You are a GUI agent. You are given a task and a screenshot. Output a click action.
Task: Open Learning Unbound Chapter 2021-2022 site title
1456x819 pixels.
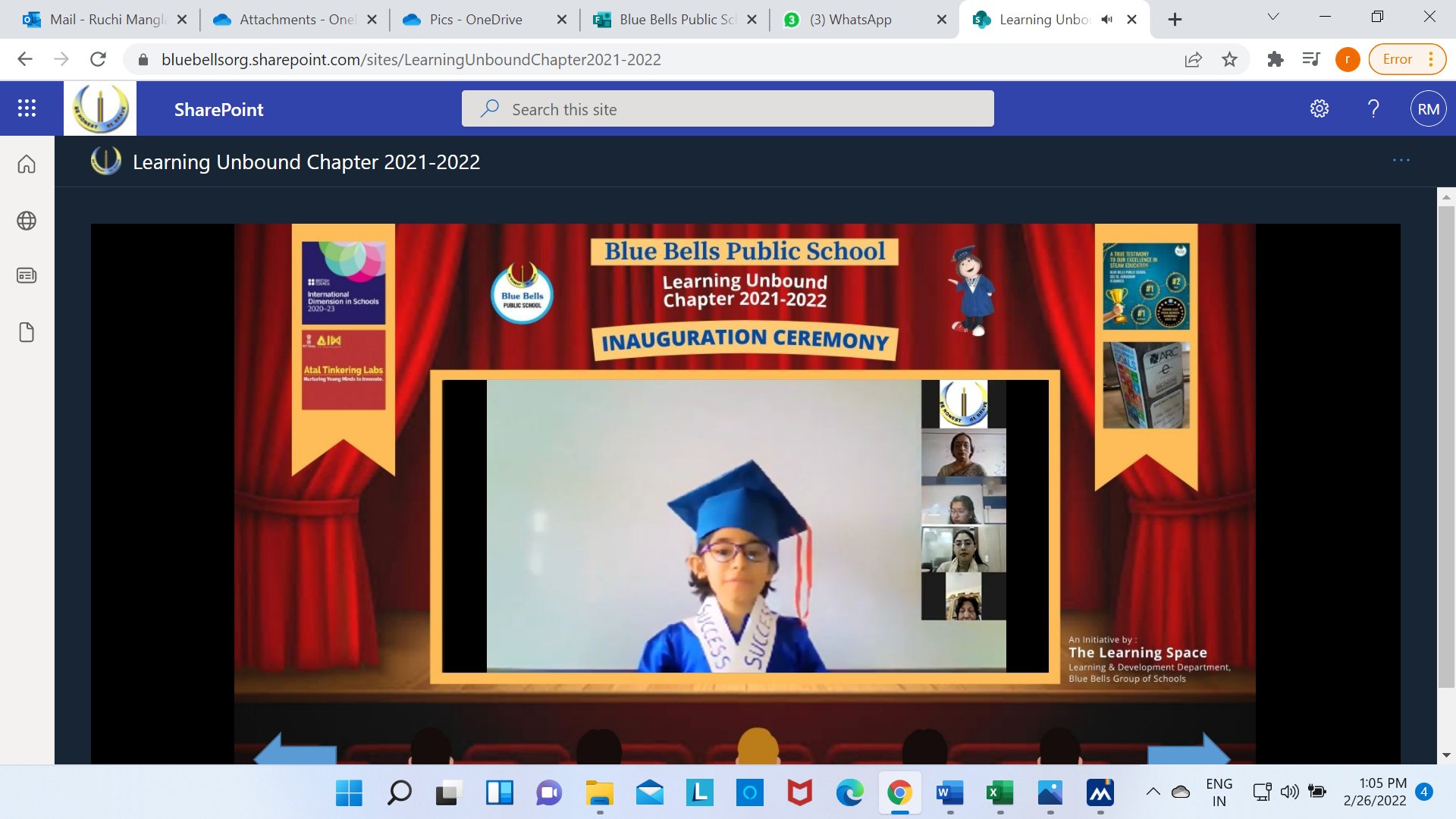pyautogui.click(x=306, y=162)
